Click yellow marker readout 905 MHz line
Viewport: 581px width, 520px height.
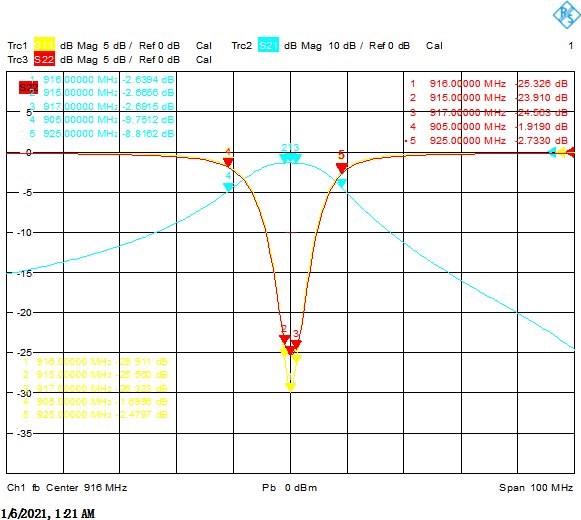tap(96, 401)
